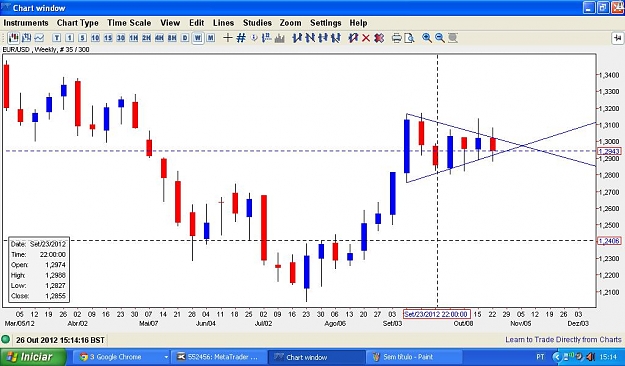The height and width of the screenshot is (366, 625).
Task: Select the third blue line drawing tool
Action: point(322,38)
